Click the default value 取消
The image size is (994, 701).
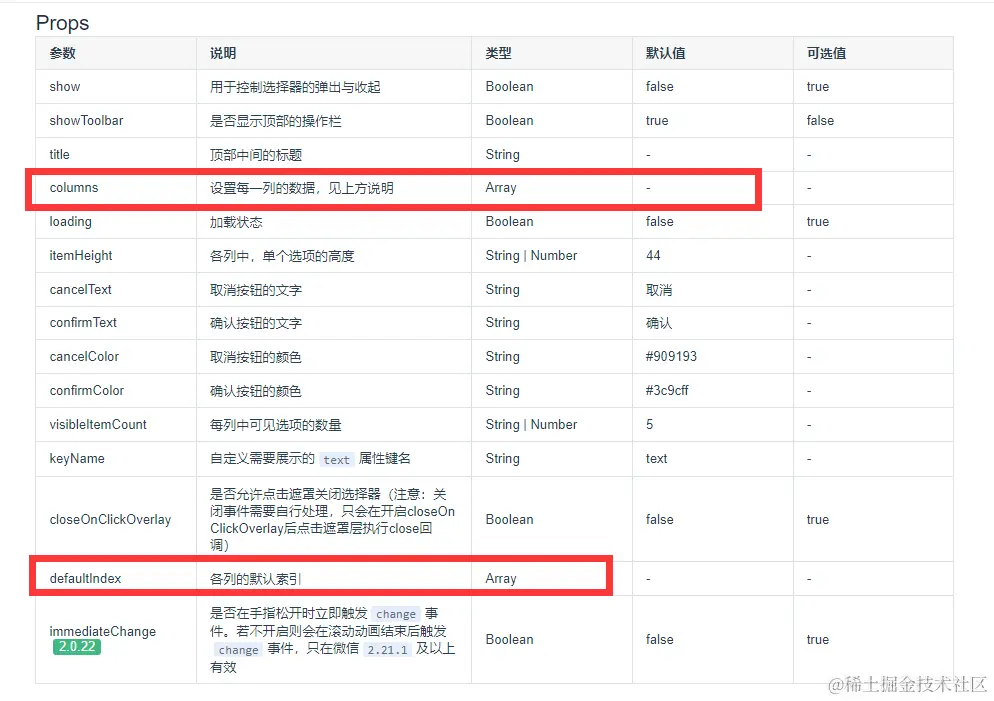point(659,290)
